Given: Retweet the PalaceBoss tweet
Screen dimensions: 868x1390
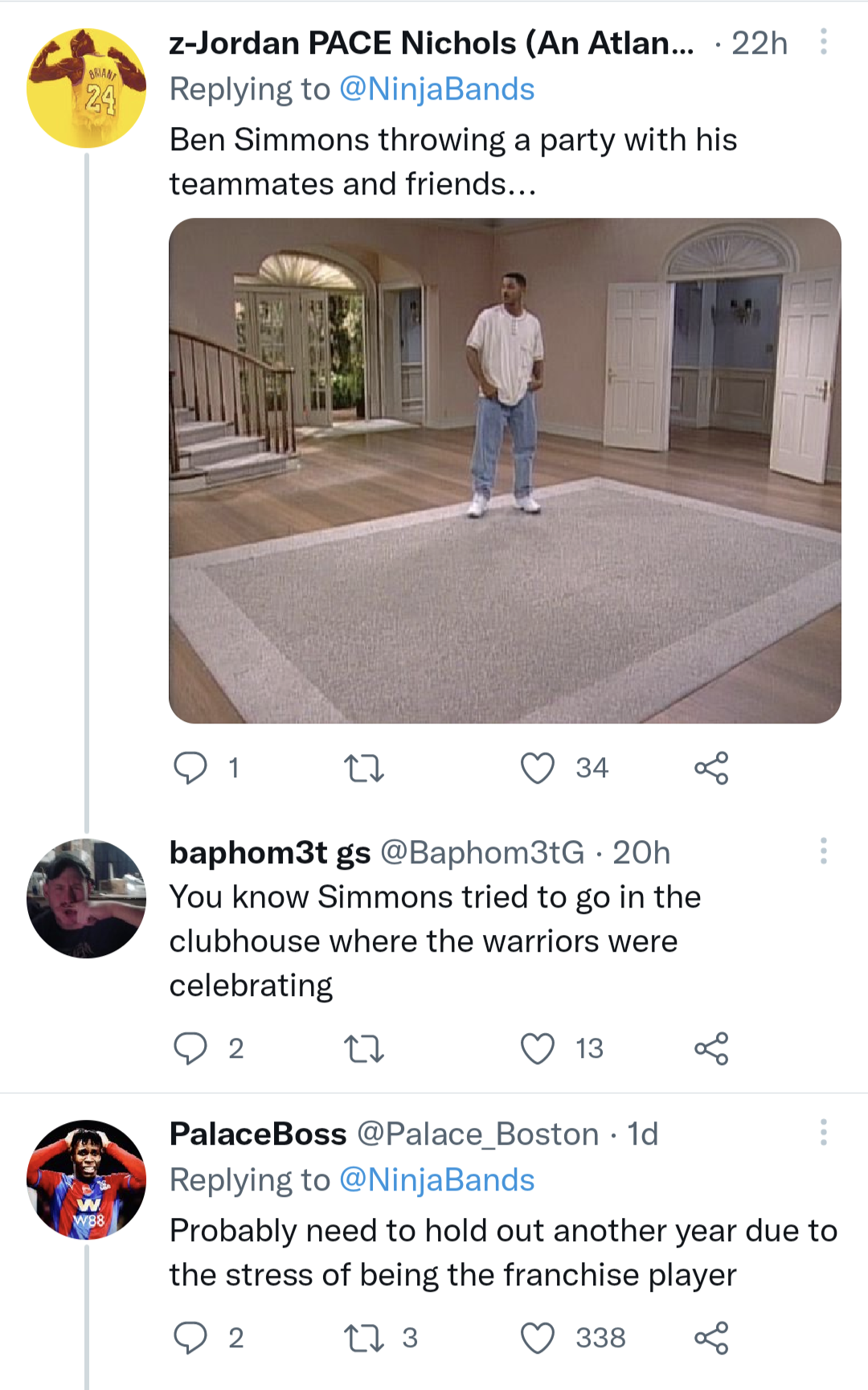Looking at the screenshot, I should 364,1338.
